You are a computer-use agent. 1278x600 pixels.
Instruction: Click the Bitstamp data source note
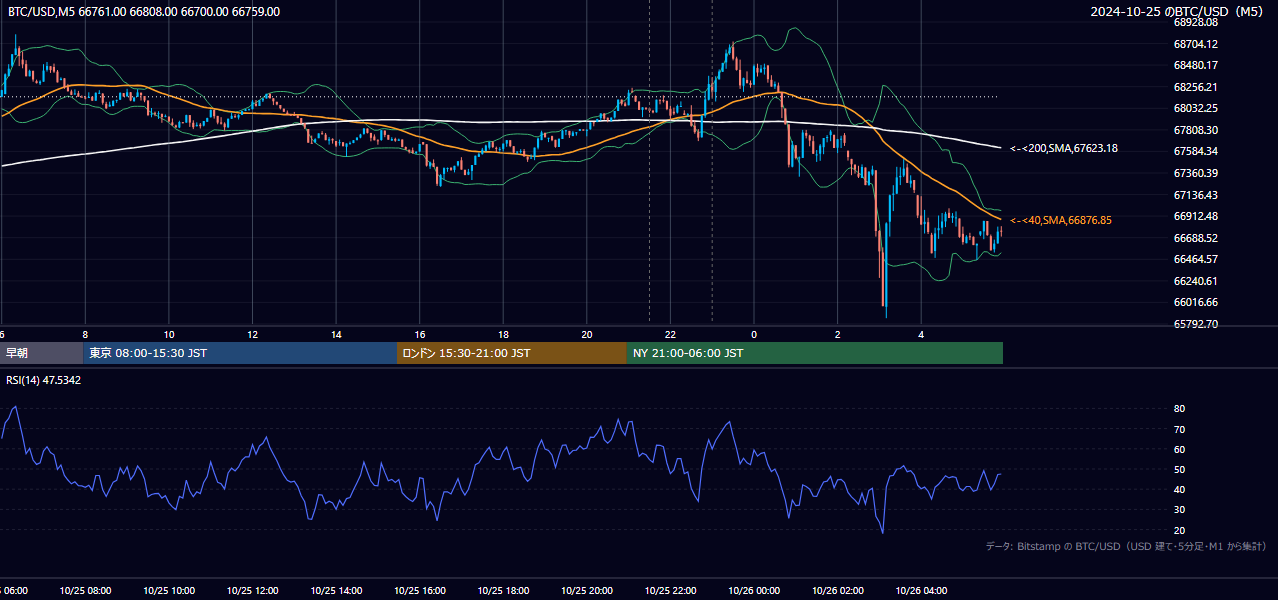(x=1126, y=546)
